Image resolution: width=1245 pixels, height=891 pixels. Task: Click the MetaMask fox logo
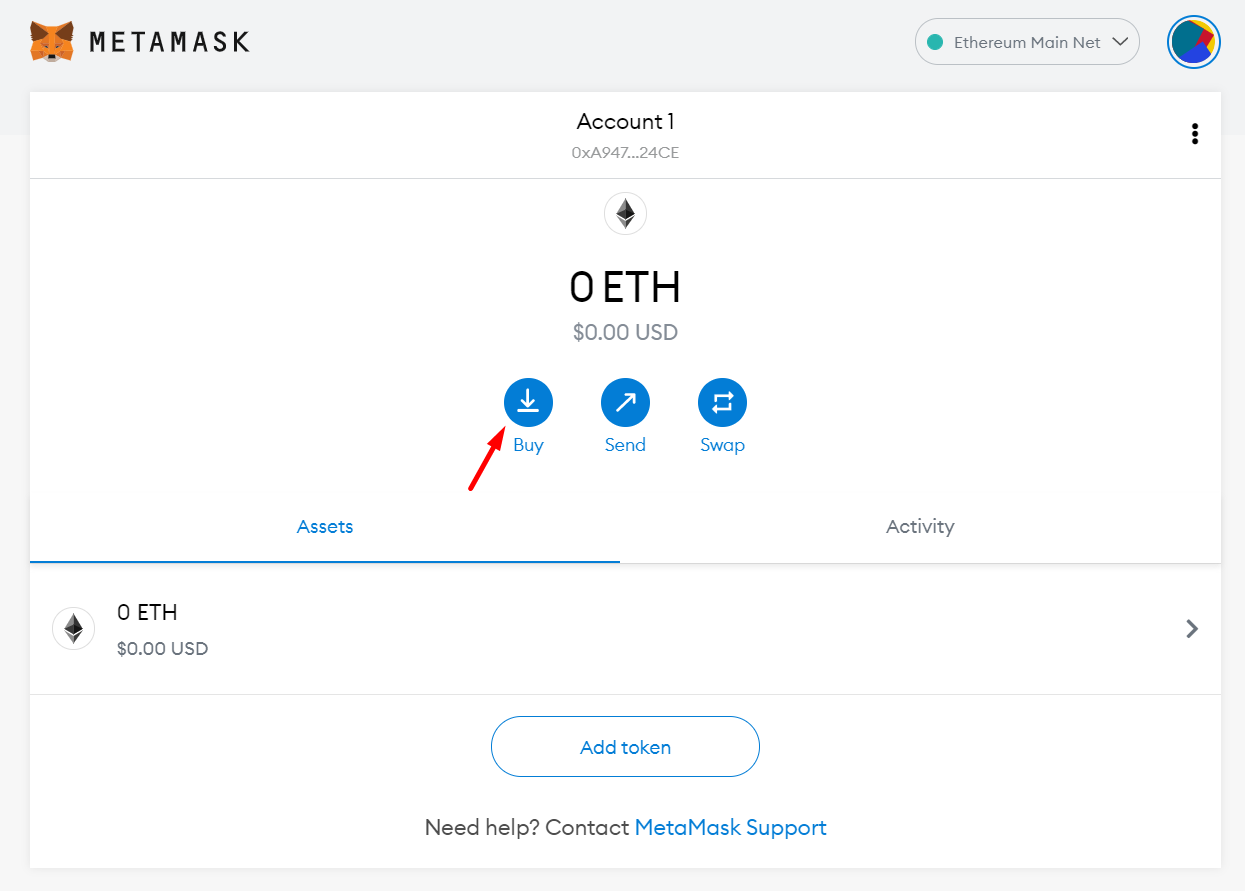coord(52,42)
